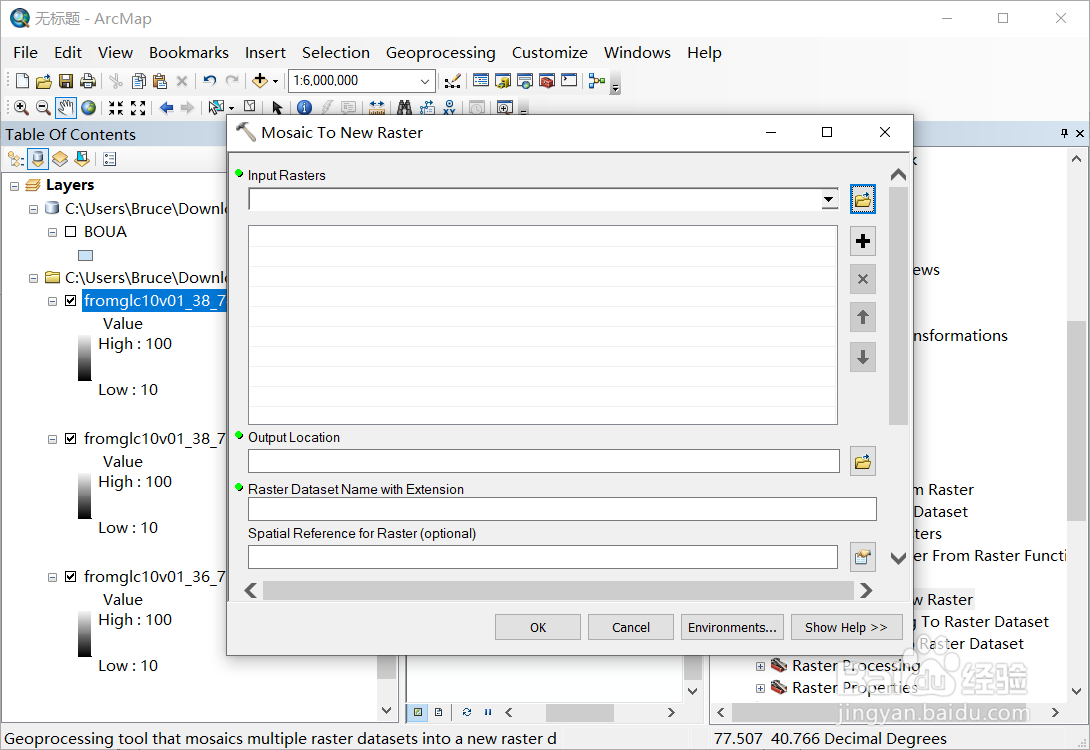Select the Measure ruler tool
1090x750 pixels.
(377, 108)
